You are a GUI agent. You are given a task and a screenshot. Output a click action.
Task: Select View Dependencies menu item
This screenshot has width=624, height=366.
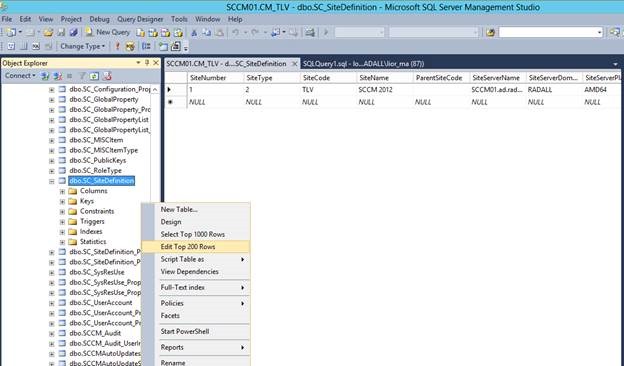point(196,272)
